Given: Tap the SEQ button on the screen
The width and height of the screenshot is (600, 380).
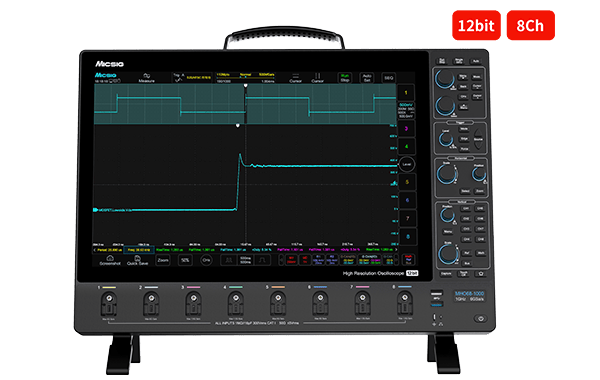Looking at the screenshot, I should click(388, 78).
